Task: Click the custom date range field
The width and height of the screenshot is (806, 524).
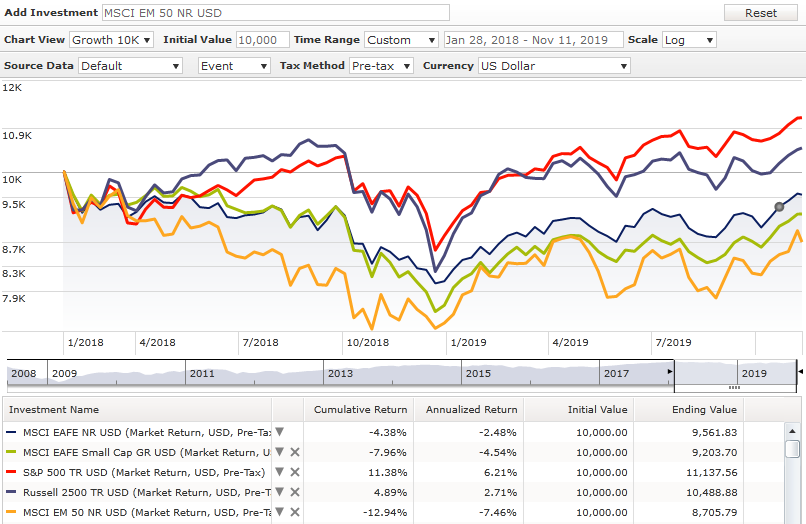Action: pos(533,40)
